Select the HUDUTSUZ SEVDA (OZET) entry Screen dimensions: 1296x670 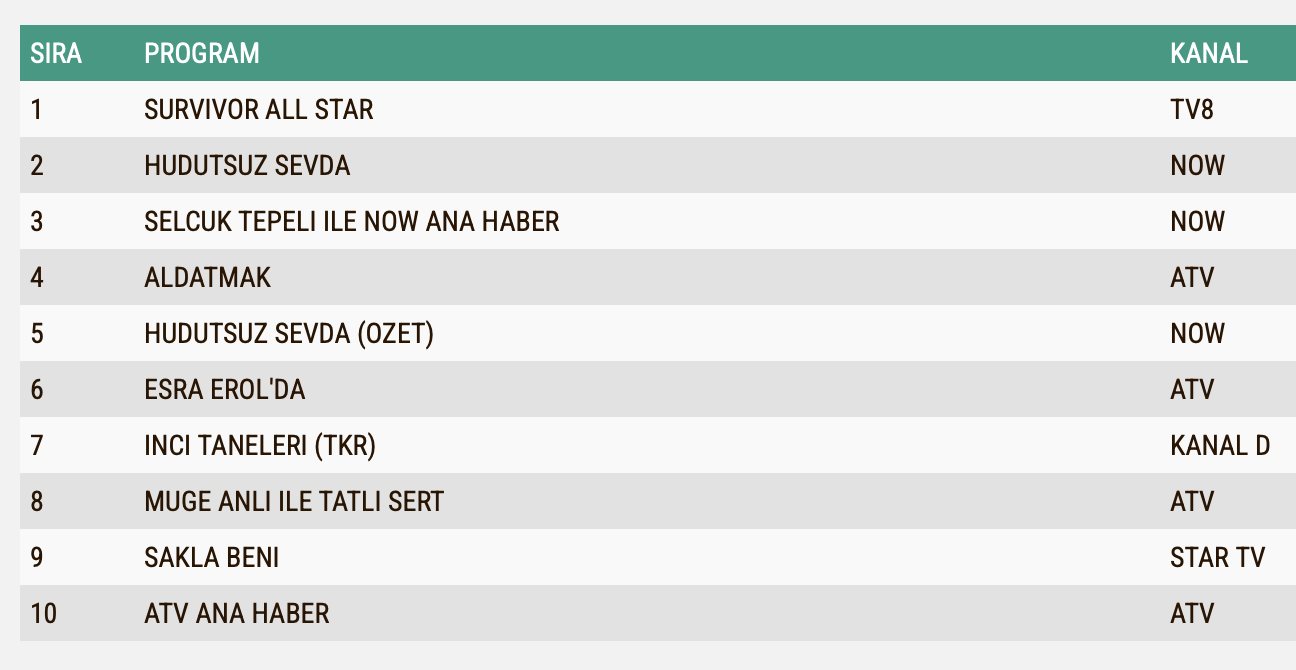288,333
